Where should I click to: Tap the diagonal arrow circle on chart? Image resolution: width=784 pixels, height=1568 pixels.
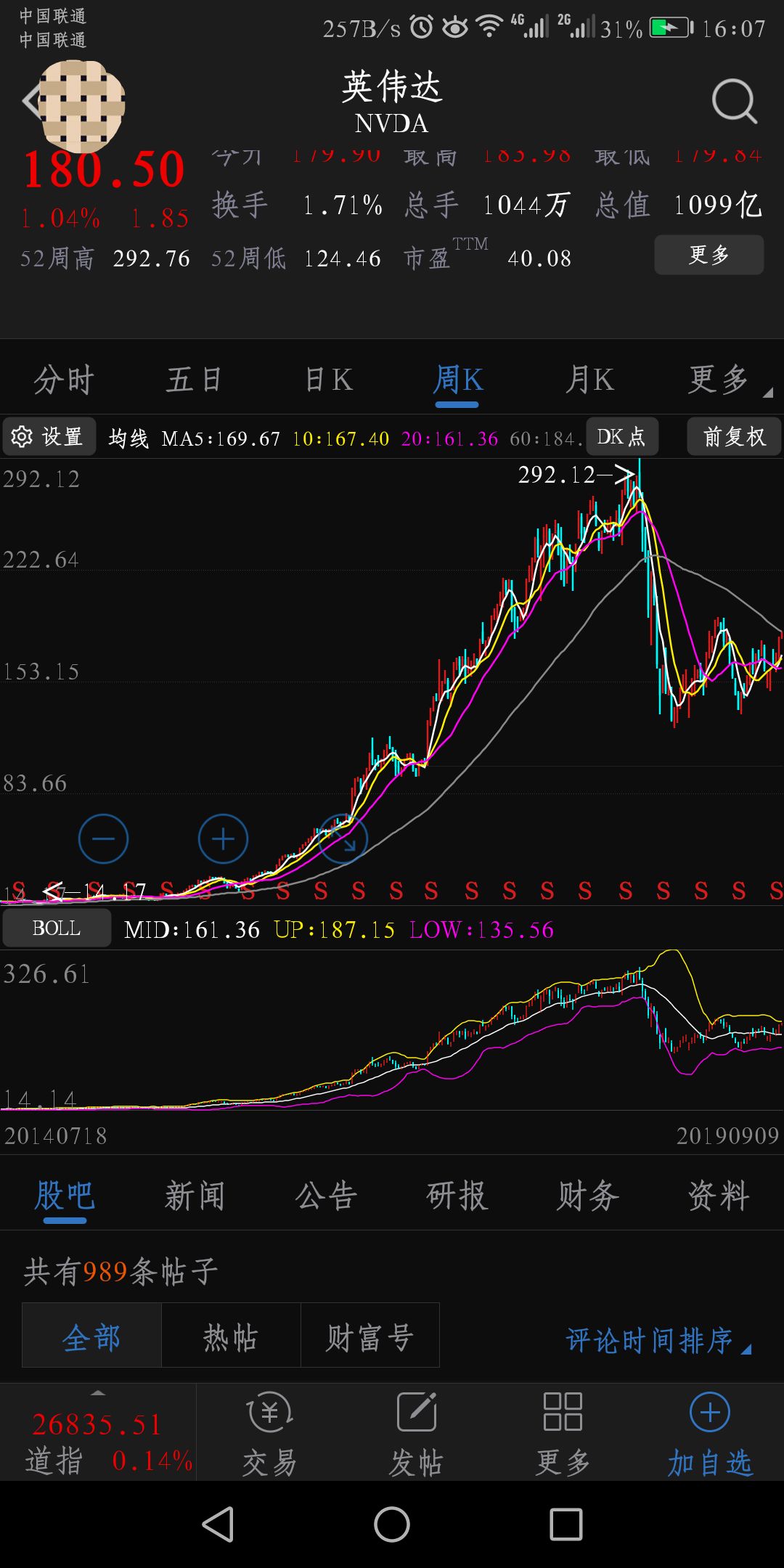coord(343,839)
